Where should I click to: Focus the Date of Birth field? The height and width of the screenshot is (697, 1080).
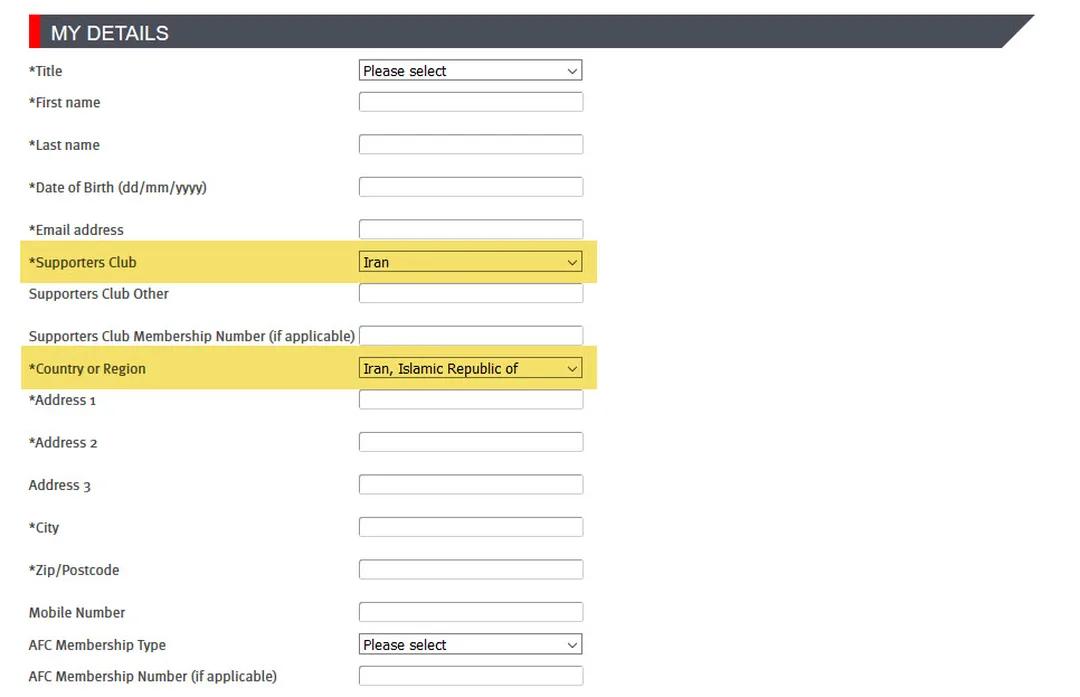(x=471, y=187)
